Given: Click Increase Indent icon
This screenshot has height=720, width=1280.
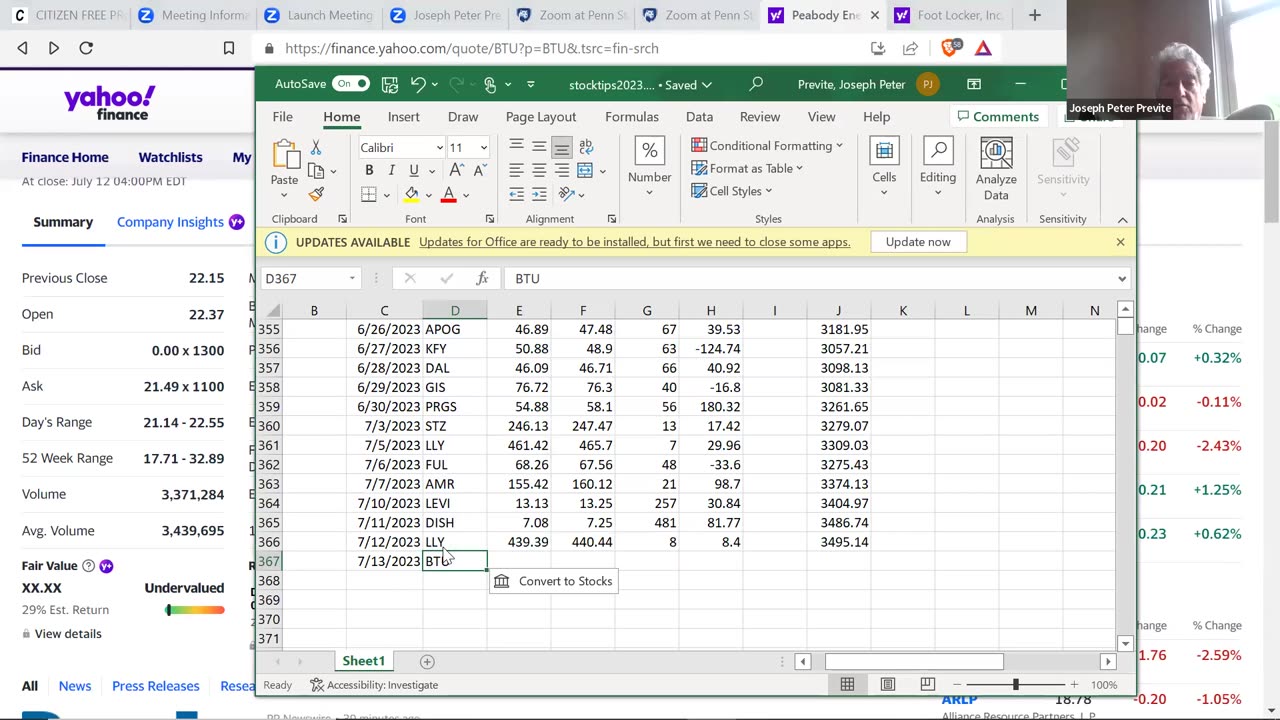Looking at the screenshot, I should coord(539,194).
